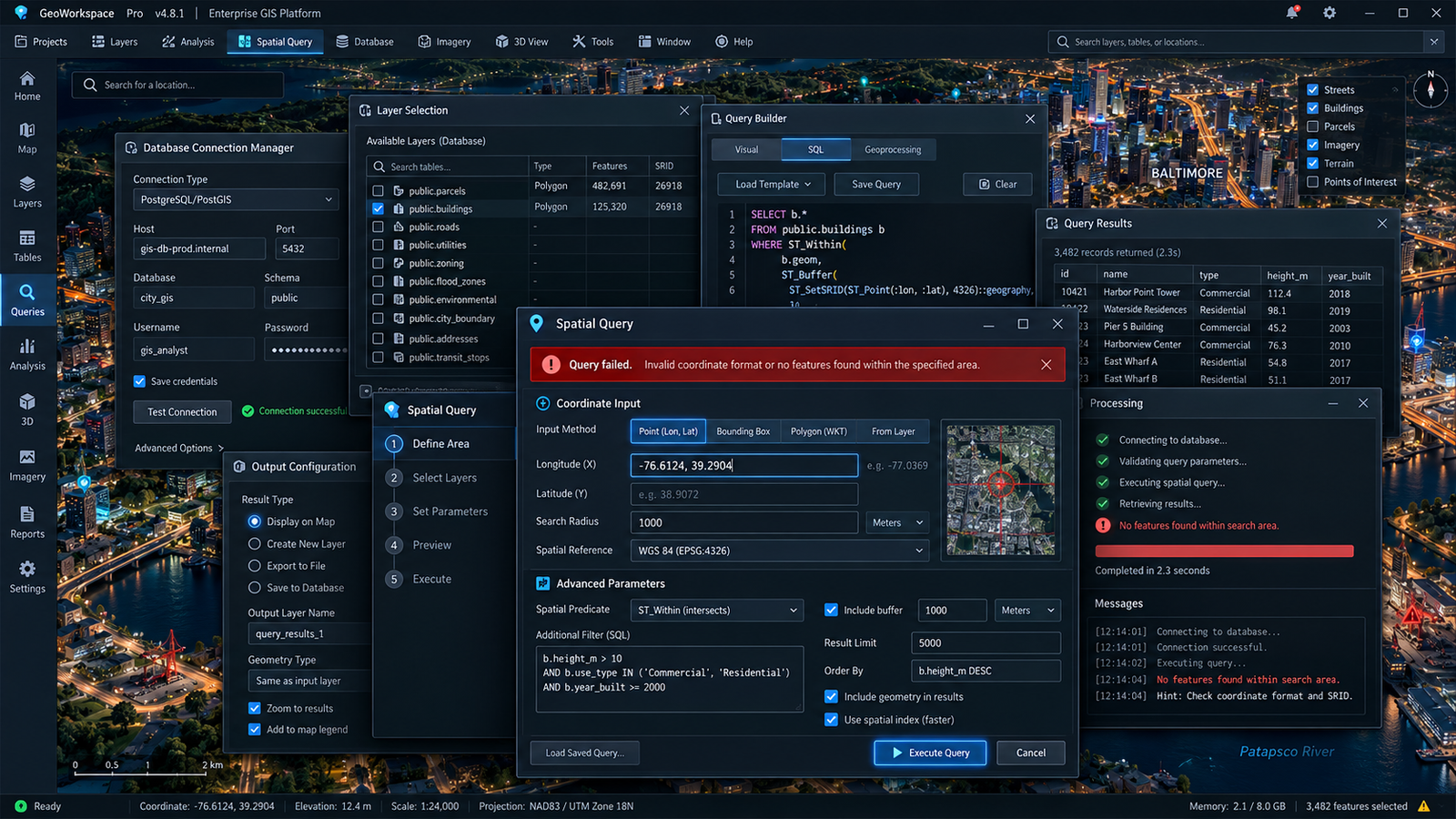Expand the global search options arrow
The height and width of the screenshot is (819, 1456).
[1434, 42]
